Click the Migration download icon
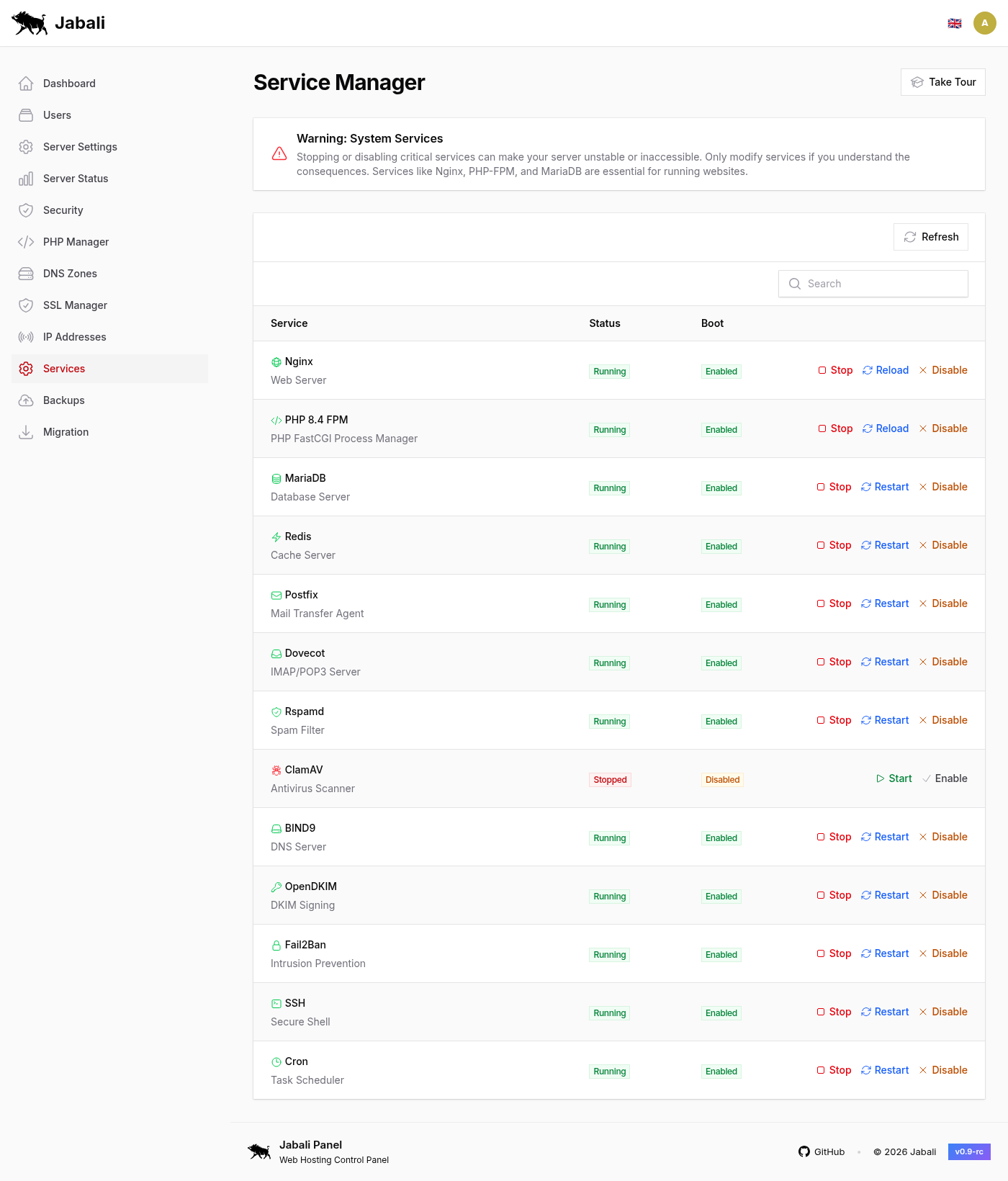 tap(26, 432)
